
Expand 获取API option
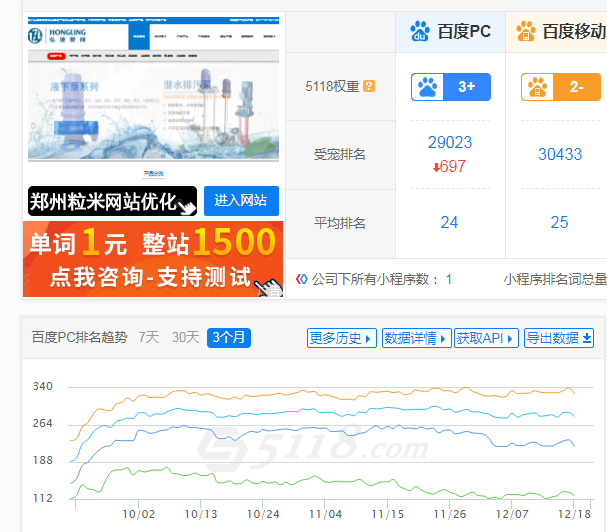[x=486, y=338]
